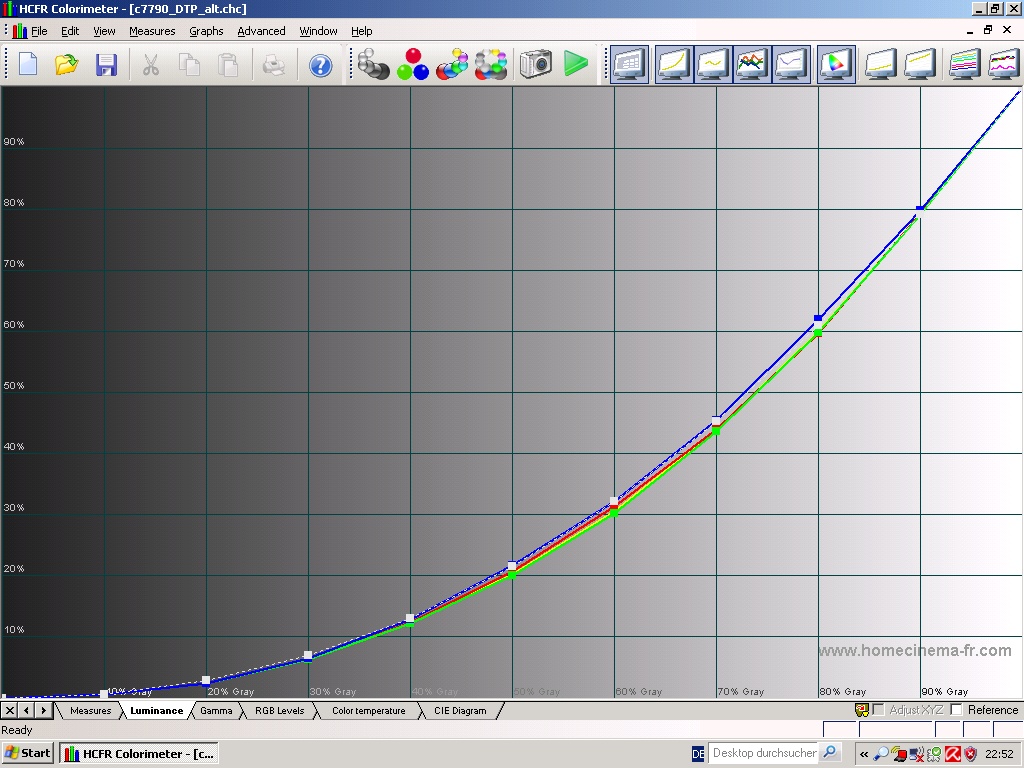
Task: Click the Desktop search input field
Action: point(763,753)
